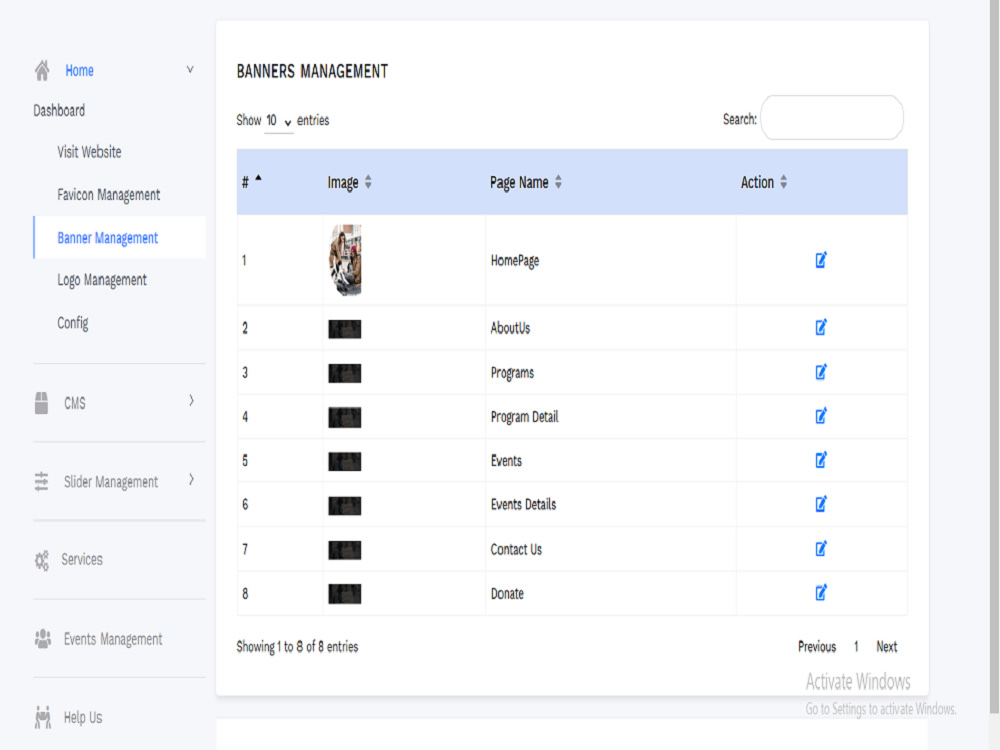Open the Contact Us banner thumbnail
Viewport: 1000px width, 750px height.
click(x=344, y=550)
